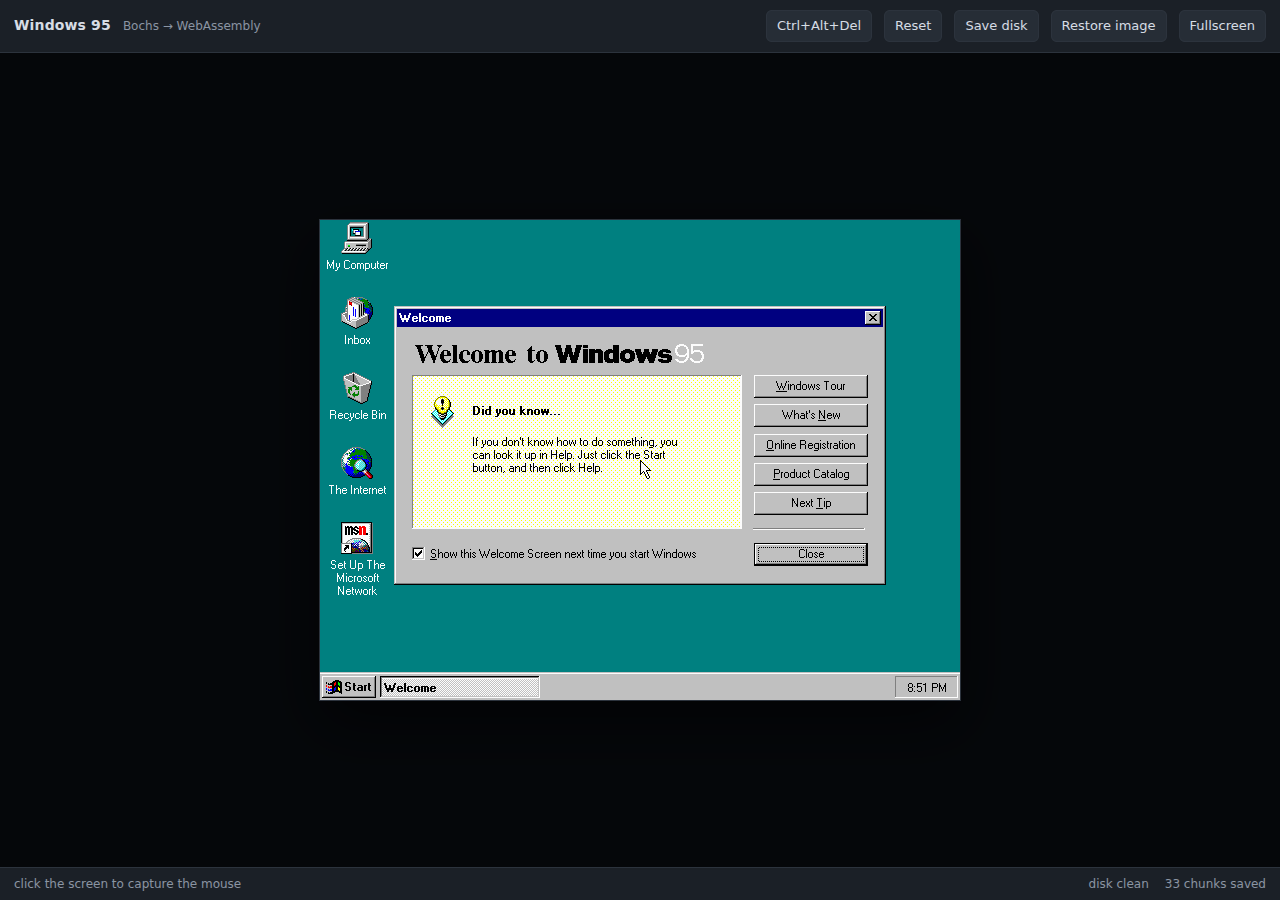The height and width of the screenshot is (900, 1280).
Task: Click the 'Bochs → WebAssembly' subtitle text
Action: [191, 26]
